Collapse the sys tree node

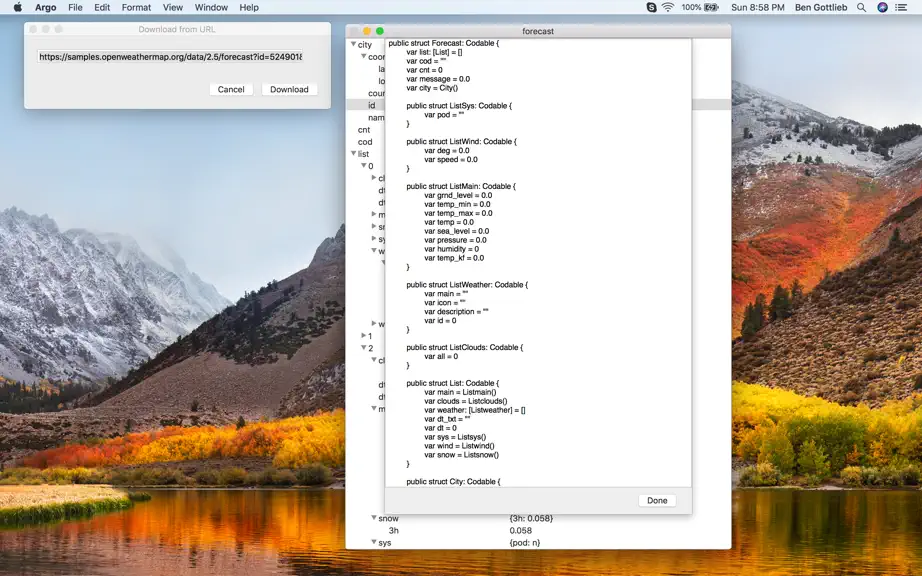373,542
